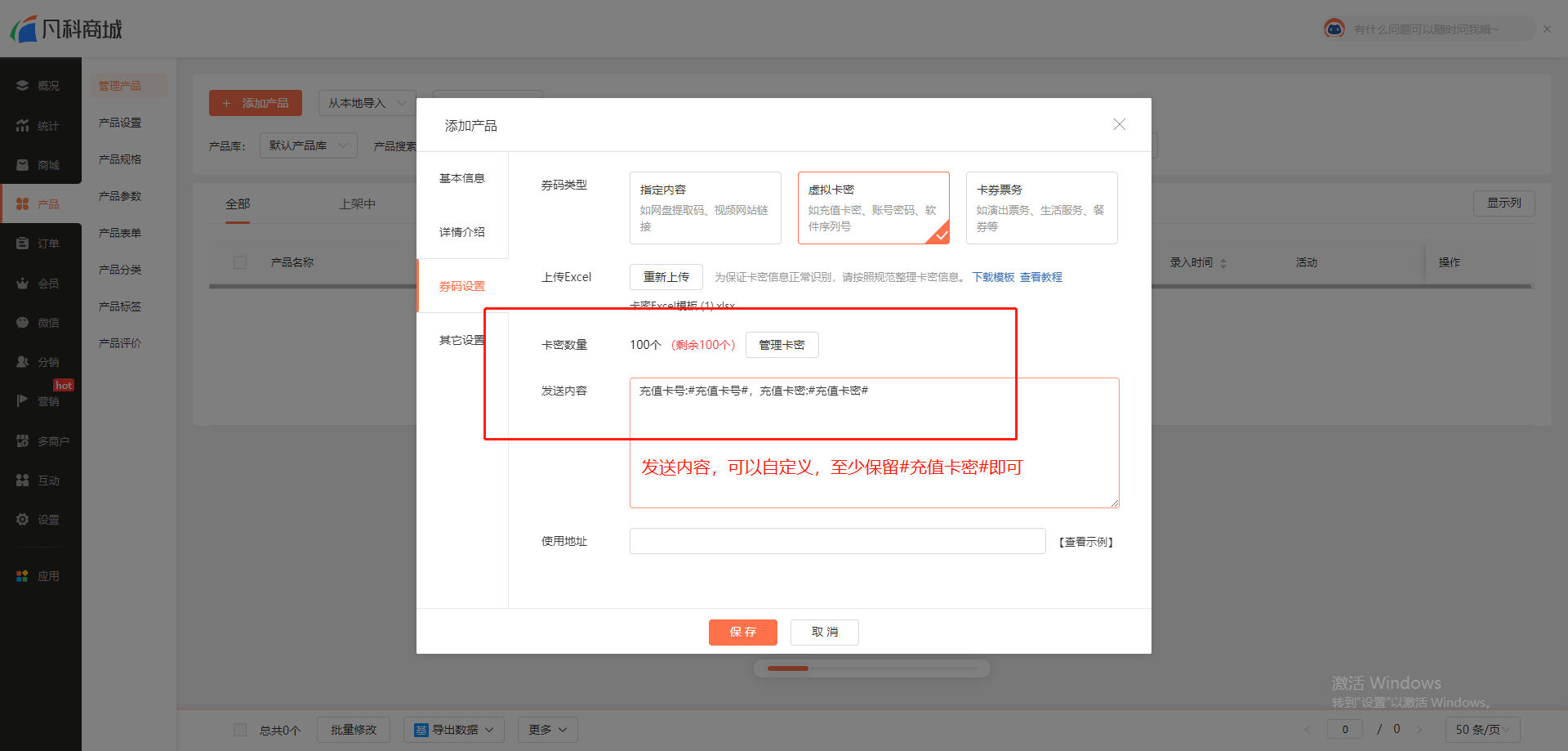Open 产品评价 submenu item
The width and height of the screenshot is (1568, 751).
(x=120, y=343)
